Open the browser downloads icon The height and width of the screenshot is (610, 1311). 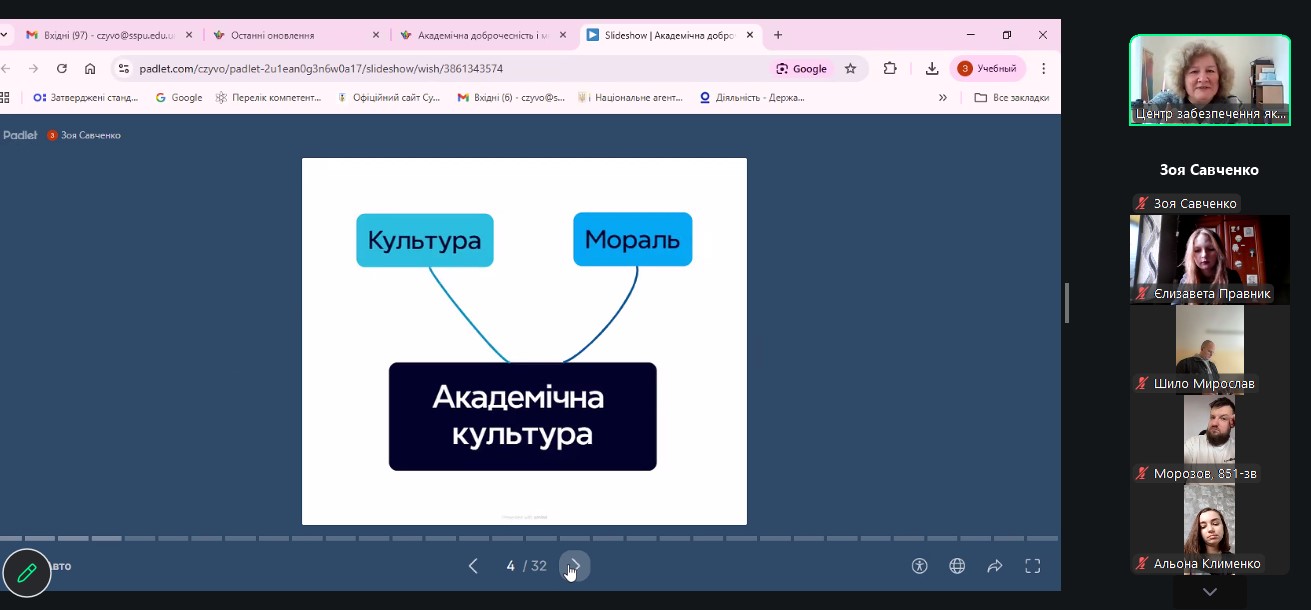[x=932, y=69]
